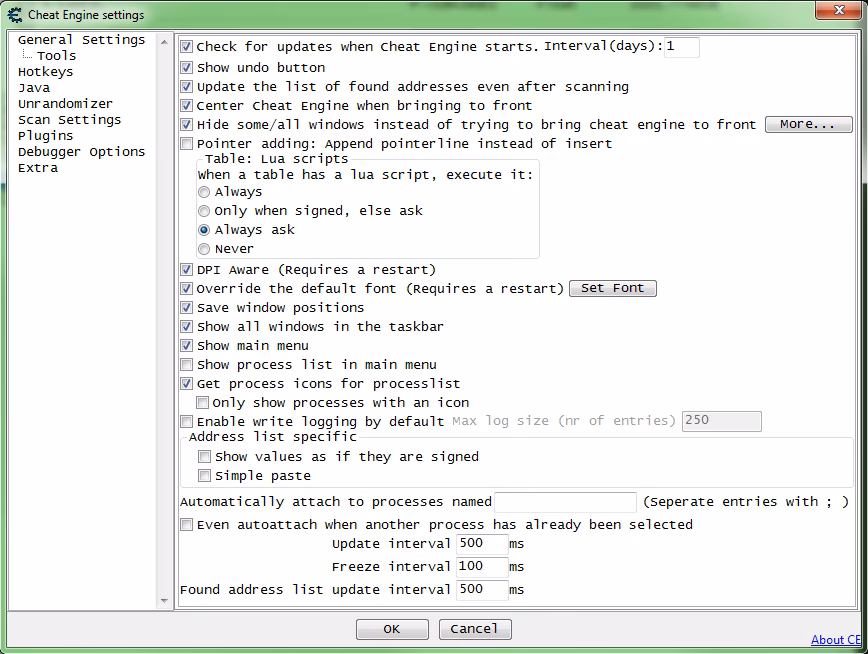This screenshot has height=654, width=868.
Task: Click the tree panel's scroll-down arrow
Action: tap(164, 601)
